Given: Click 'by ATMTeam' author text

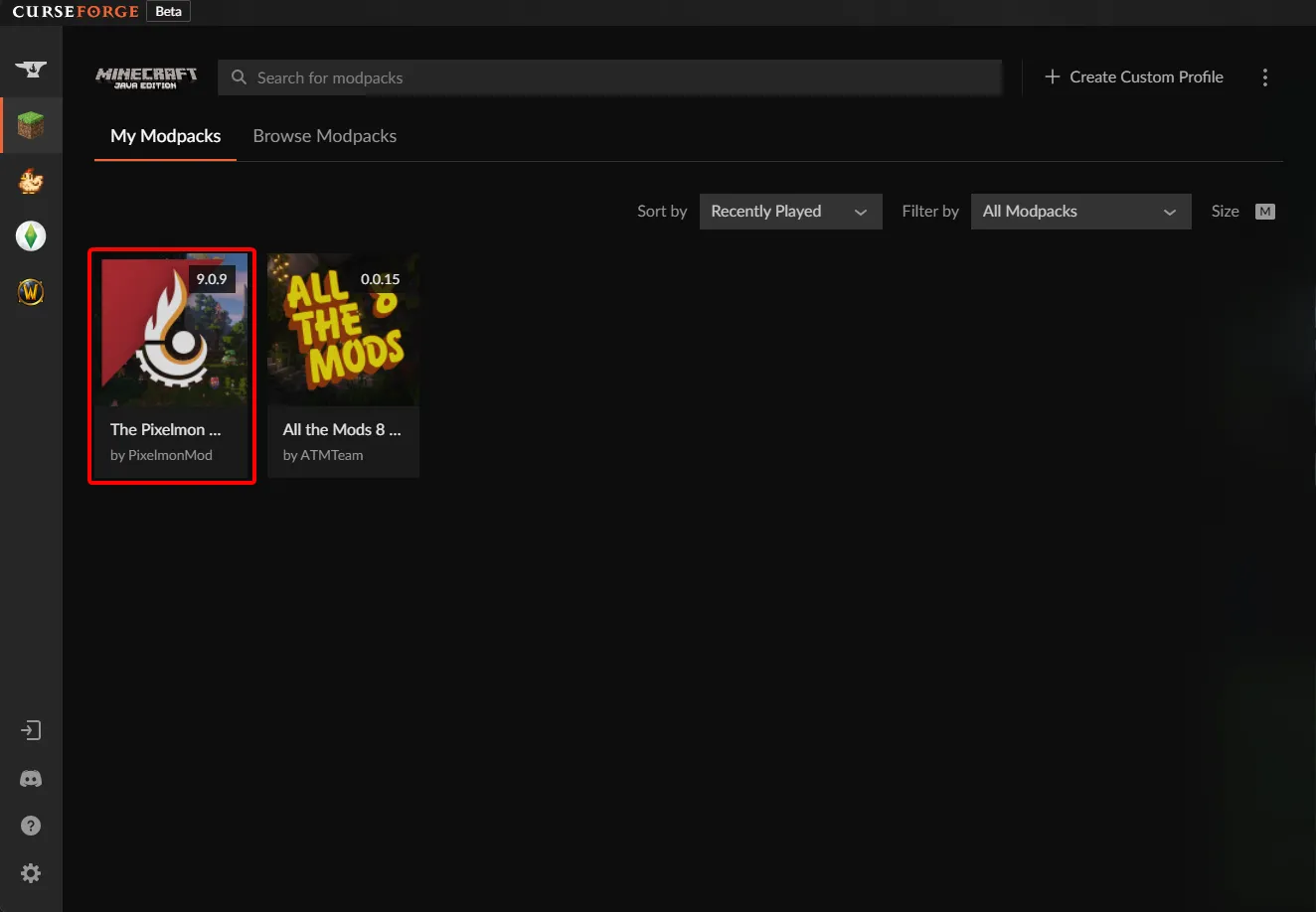Looking at the screenshot, I should (323, 455).
